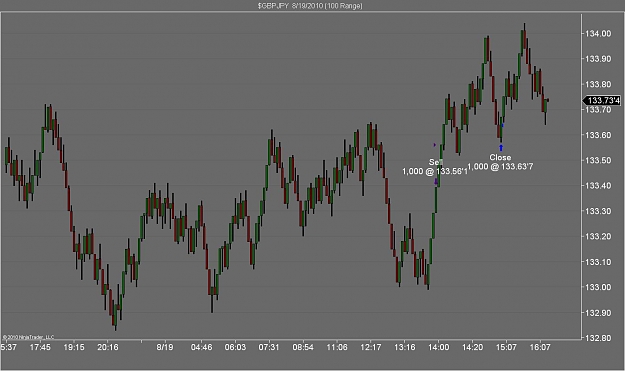
Task: Click the 17:45 time axis label
Action: click(40, 347)
